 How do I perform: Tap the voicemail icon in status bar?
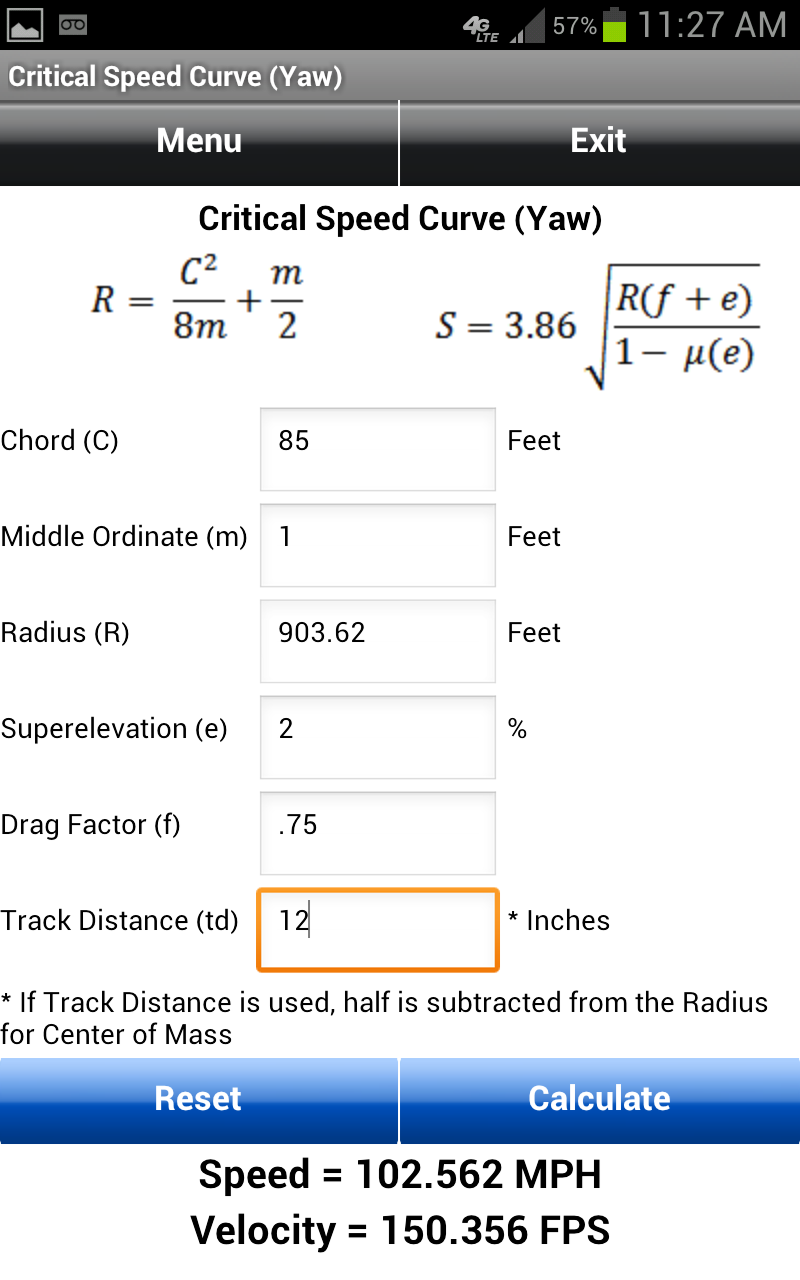pyautogui.click(x=72, y=22)
